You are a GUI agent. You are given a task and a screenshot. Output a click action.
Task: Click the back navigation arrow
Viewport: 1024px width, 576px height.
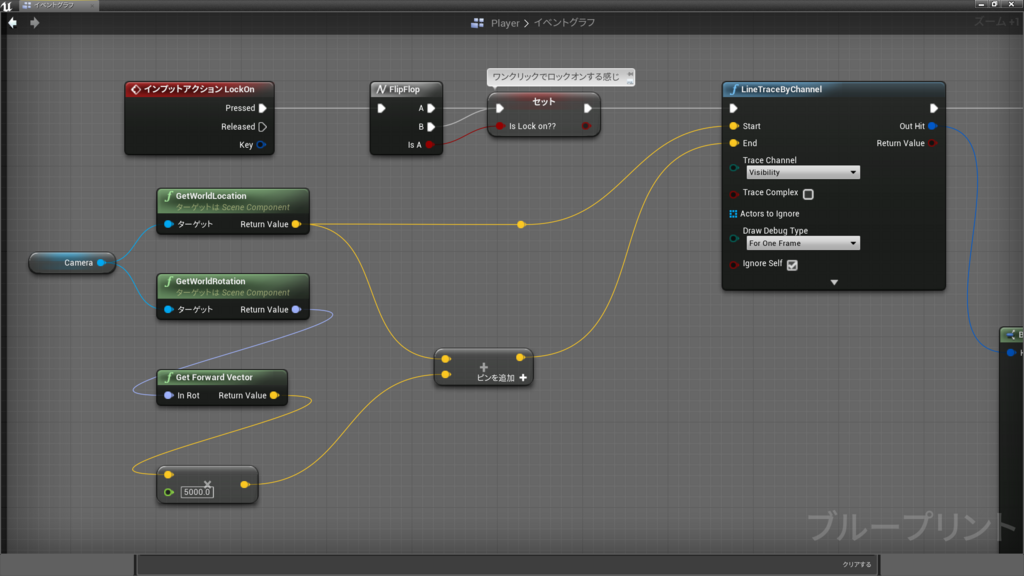12,23
